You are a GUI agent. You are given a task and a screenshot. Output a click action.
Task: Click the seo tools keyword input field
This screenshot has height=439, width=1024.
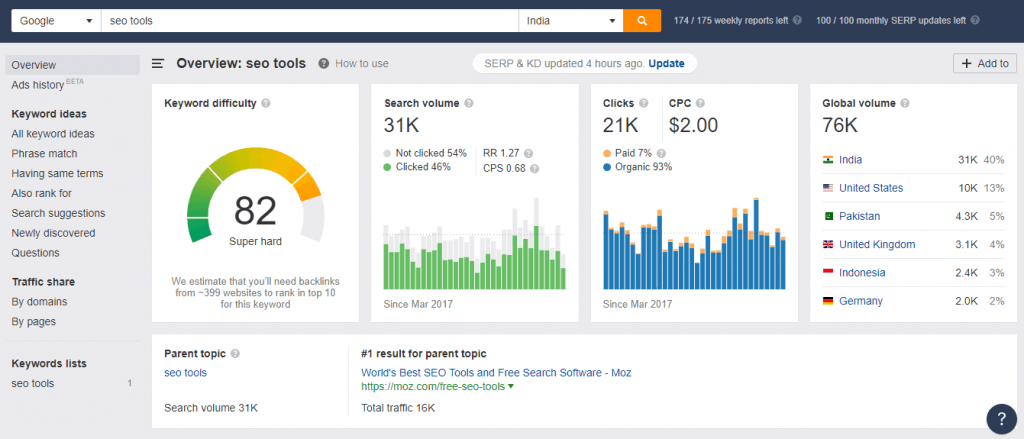310,20
